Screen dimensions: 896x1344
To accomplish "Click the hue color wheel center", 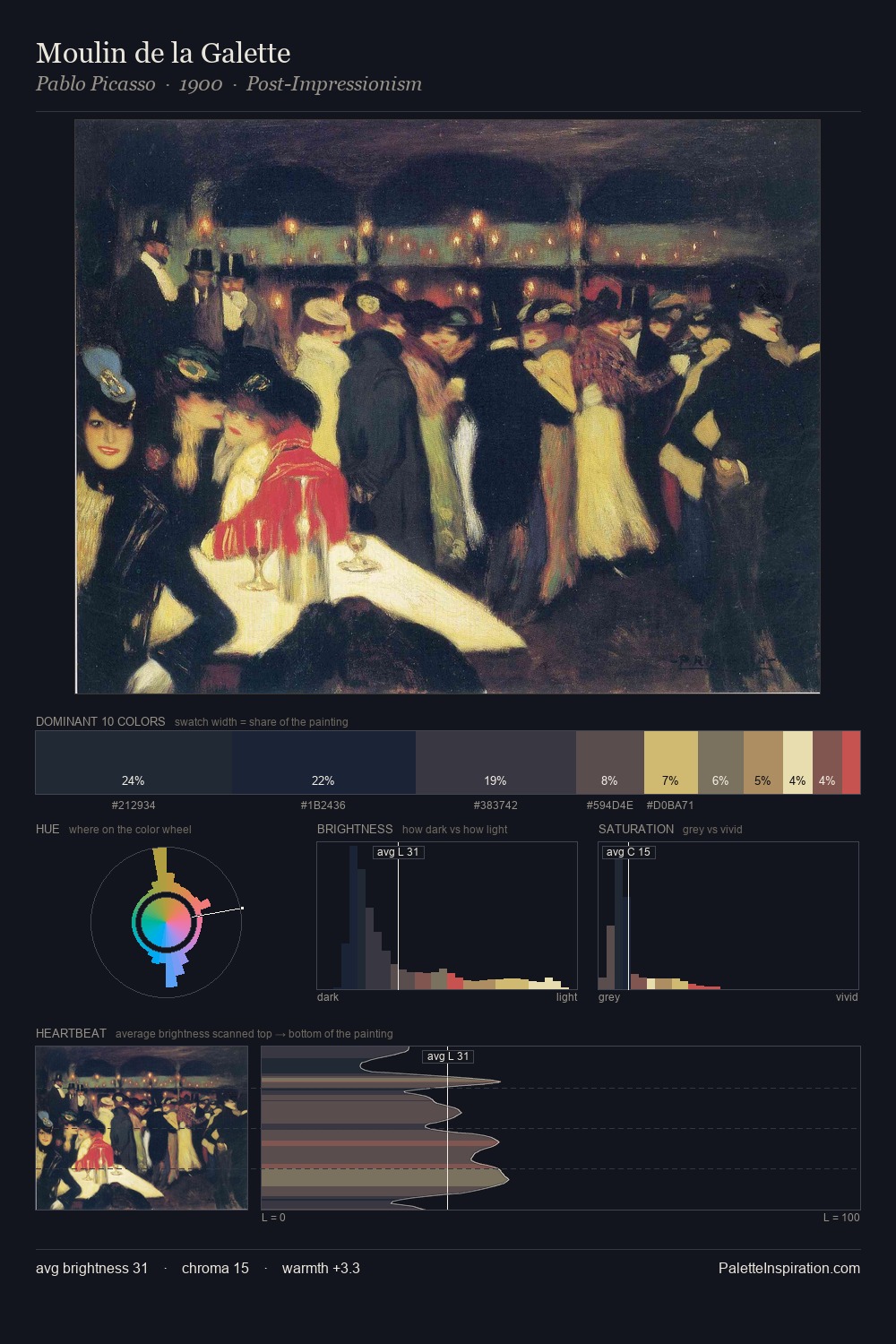I will coord(166,921).
